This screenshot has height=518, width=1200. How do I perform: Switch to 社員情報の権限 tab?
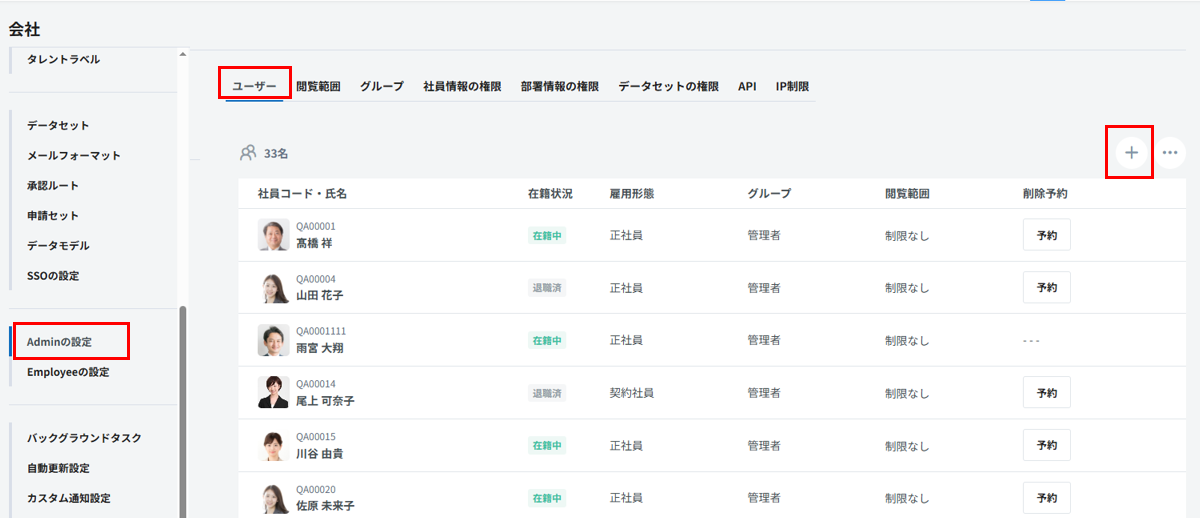[462, 87]
